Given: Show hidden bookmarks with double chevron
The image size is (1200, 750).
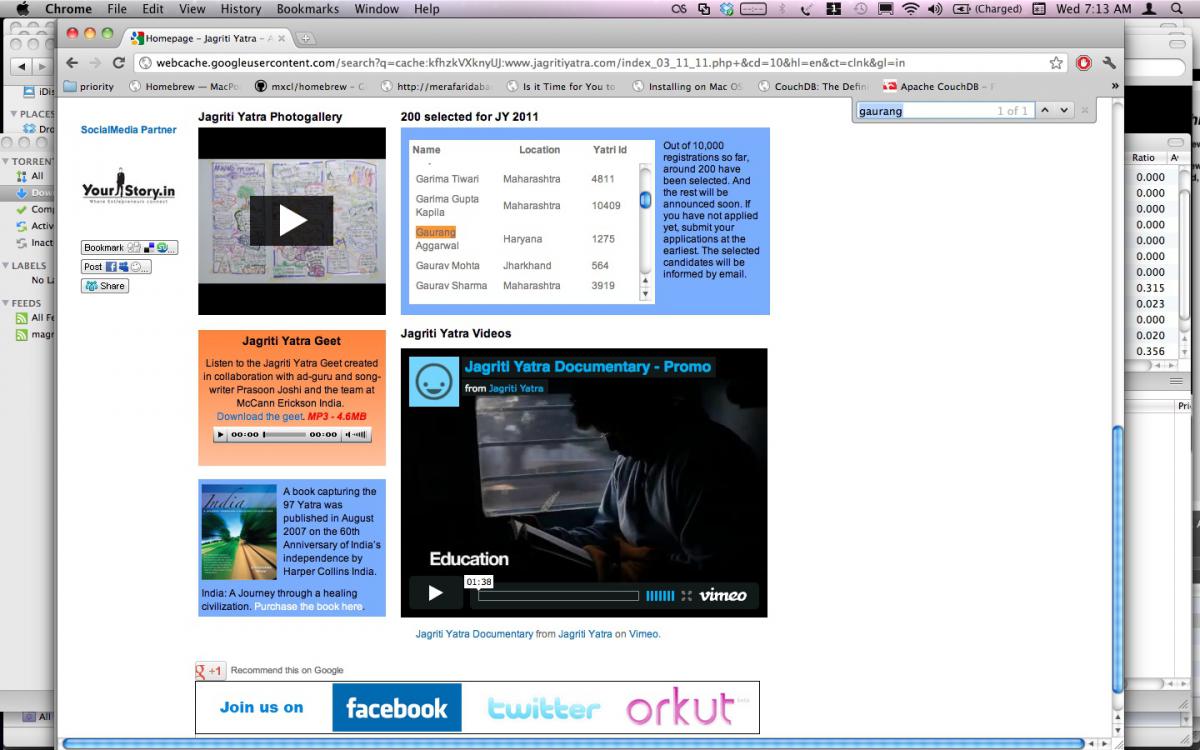Looking at the screenshot, I should 1115,87.
